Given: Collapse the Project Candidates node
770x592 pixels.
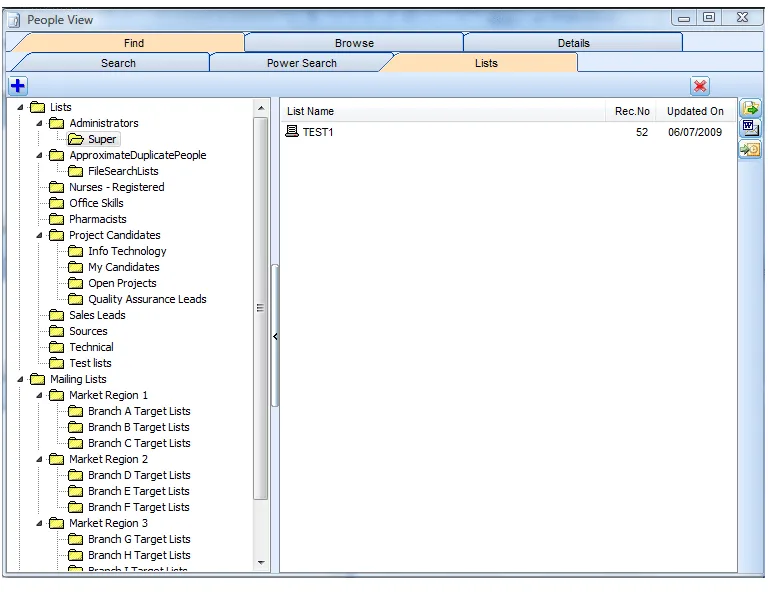Looking at the screenshot, I should tap(39, 235).
